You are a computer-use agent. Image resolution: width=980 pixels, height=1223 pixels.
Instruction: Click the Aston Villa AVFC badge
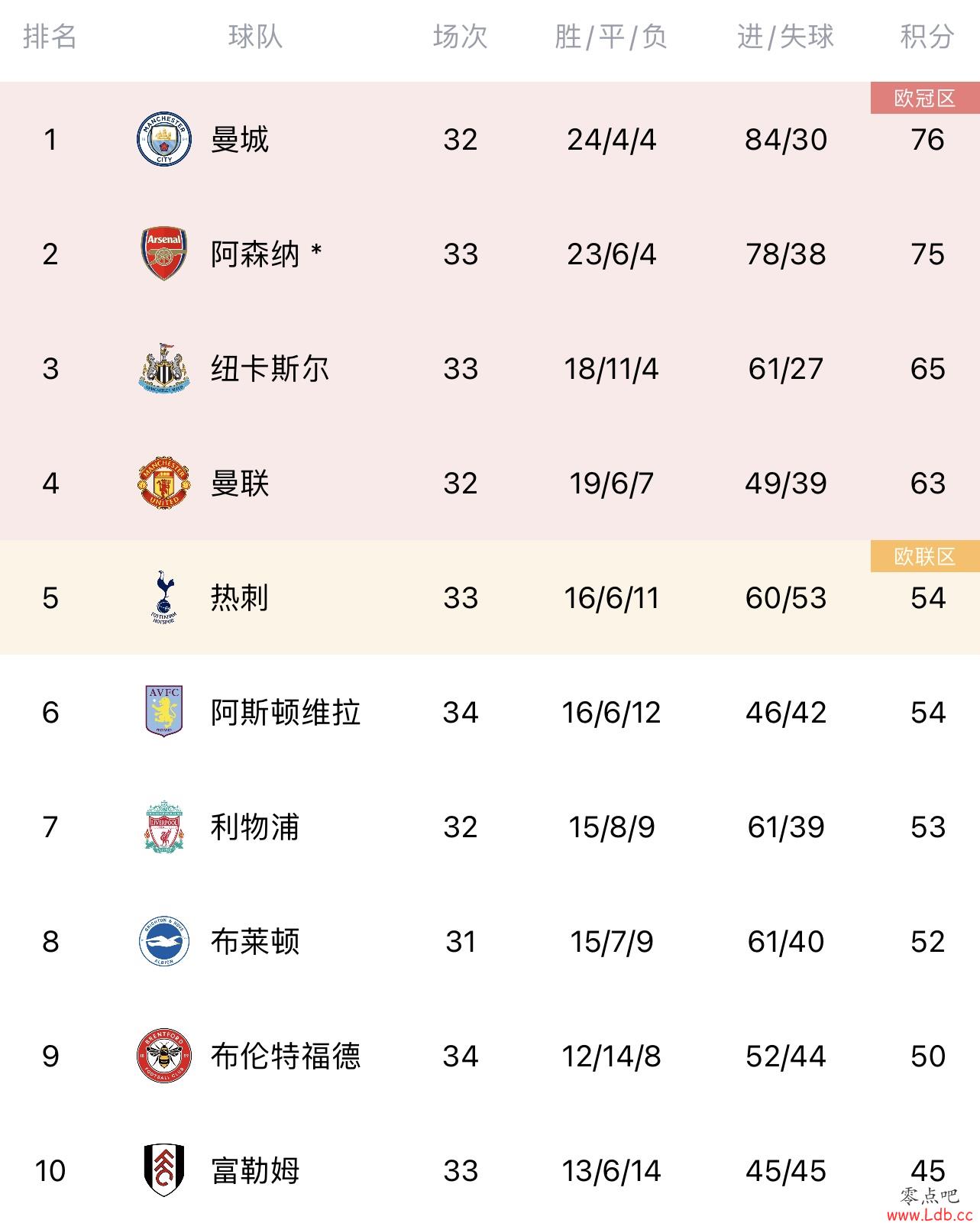click(164, 711)
